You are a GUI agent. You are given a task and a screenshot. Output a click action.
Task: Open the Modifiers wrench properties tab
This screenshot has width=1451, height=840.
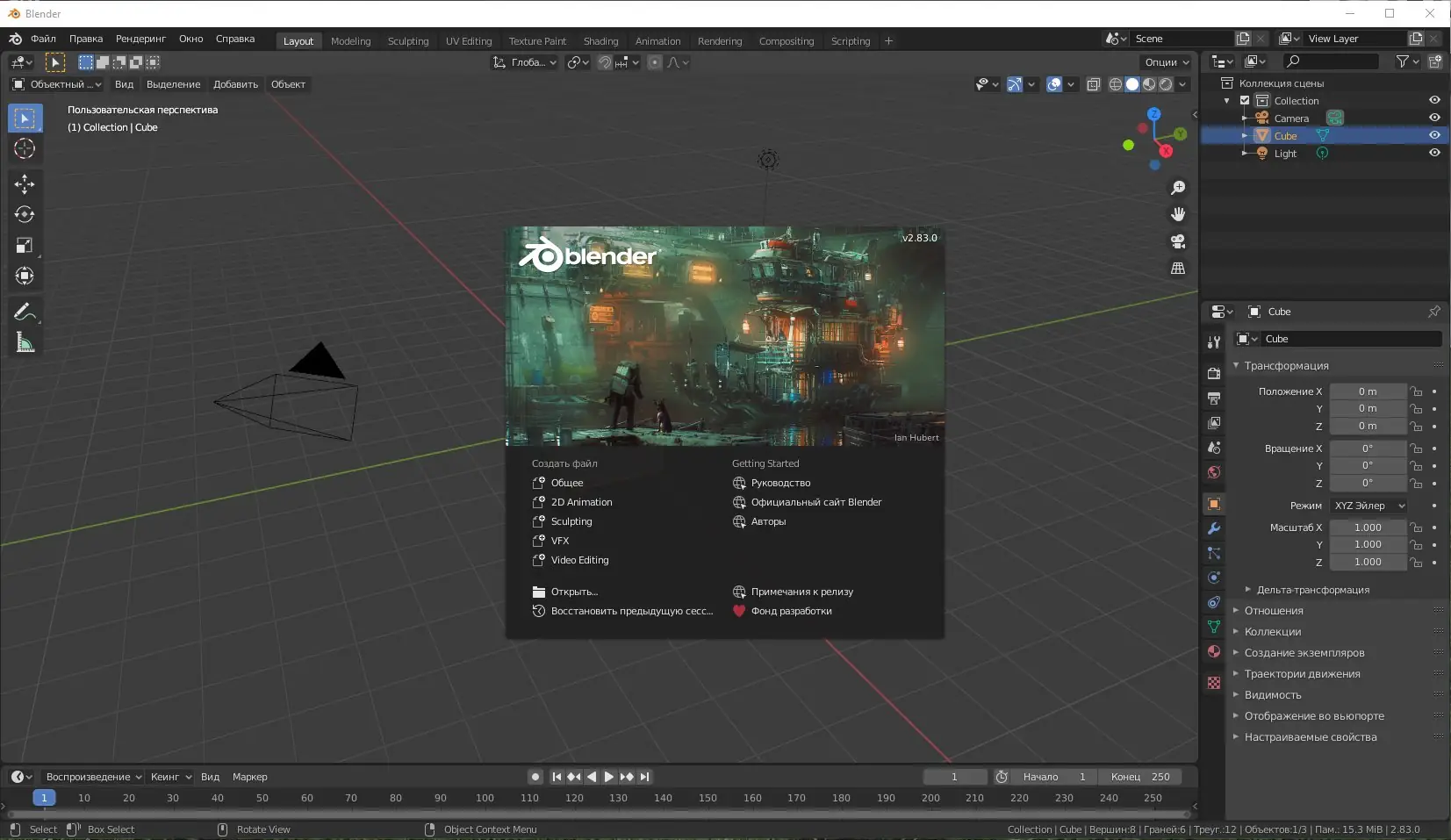[1214, 528]
